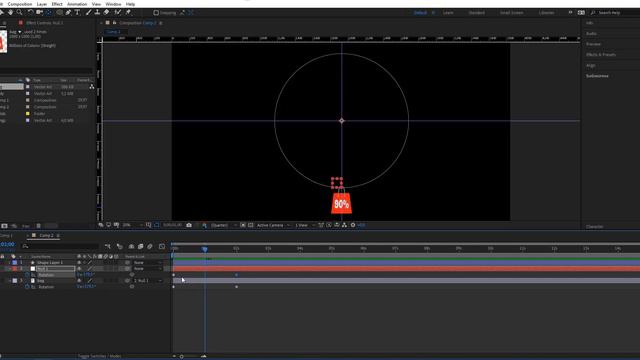Click the Draft 3D icon in timeline

120,247
